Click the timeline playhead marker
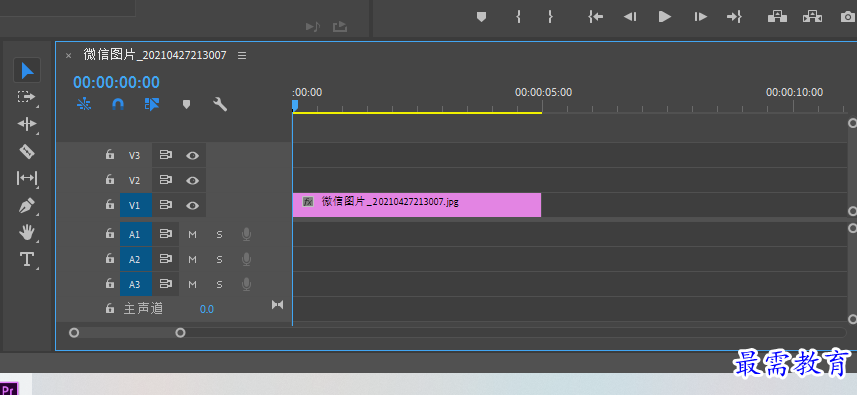Image resolution: width=857 pixels, height=395 pixels. [295, 105]
